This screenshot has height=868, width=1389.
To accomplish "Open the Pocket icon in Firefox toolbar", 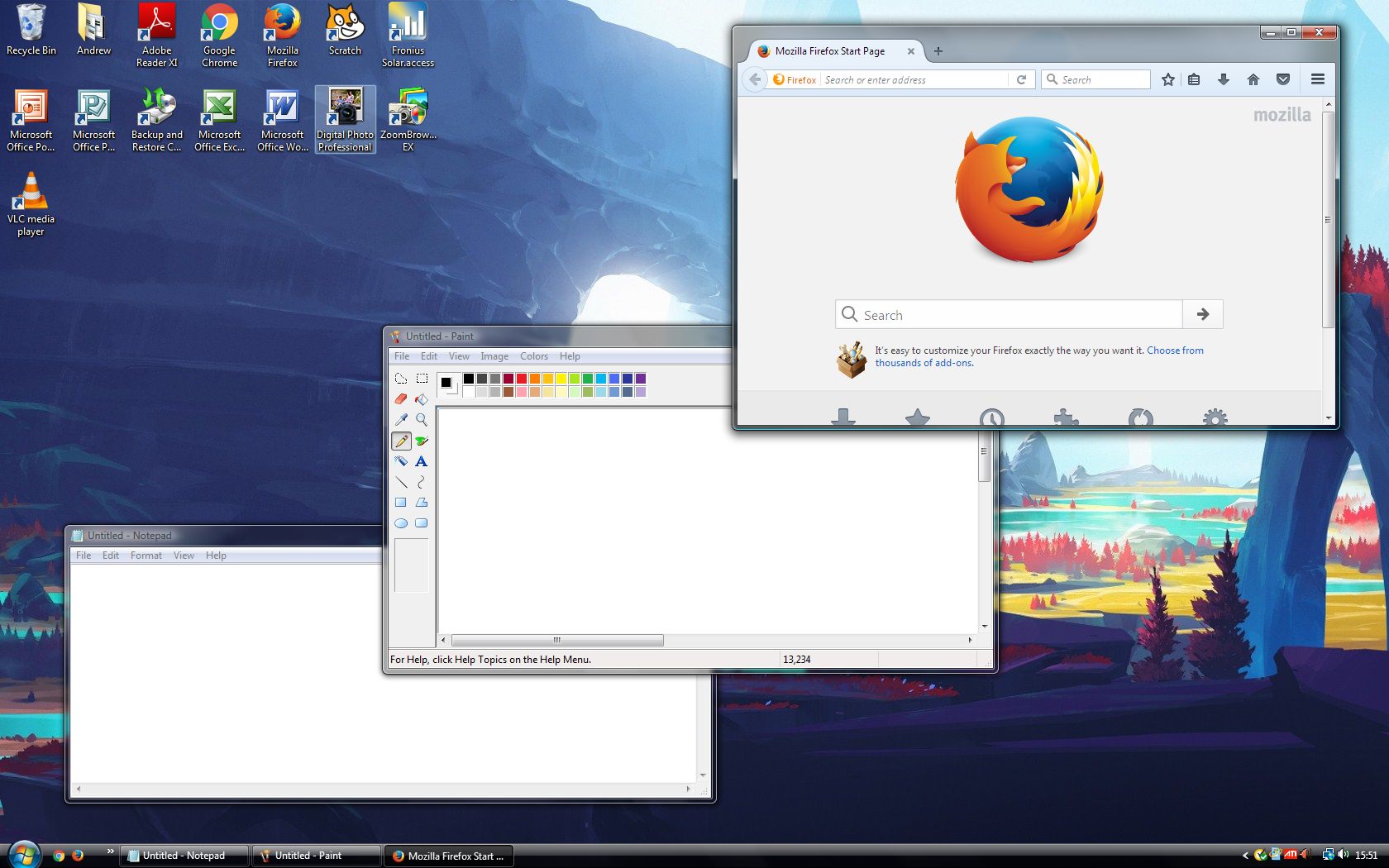I will tap(1283, 79).
